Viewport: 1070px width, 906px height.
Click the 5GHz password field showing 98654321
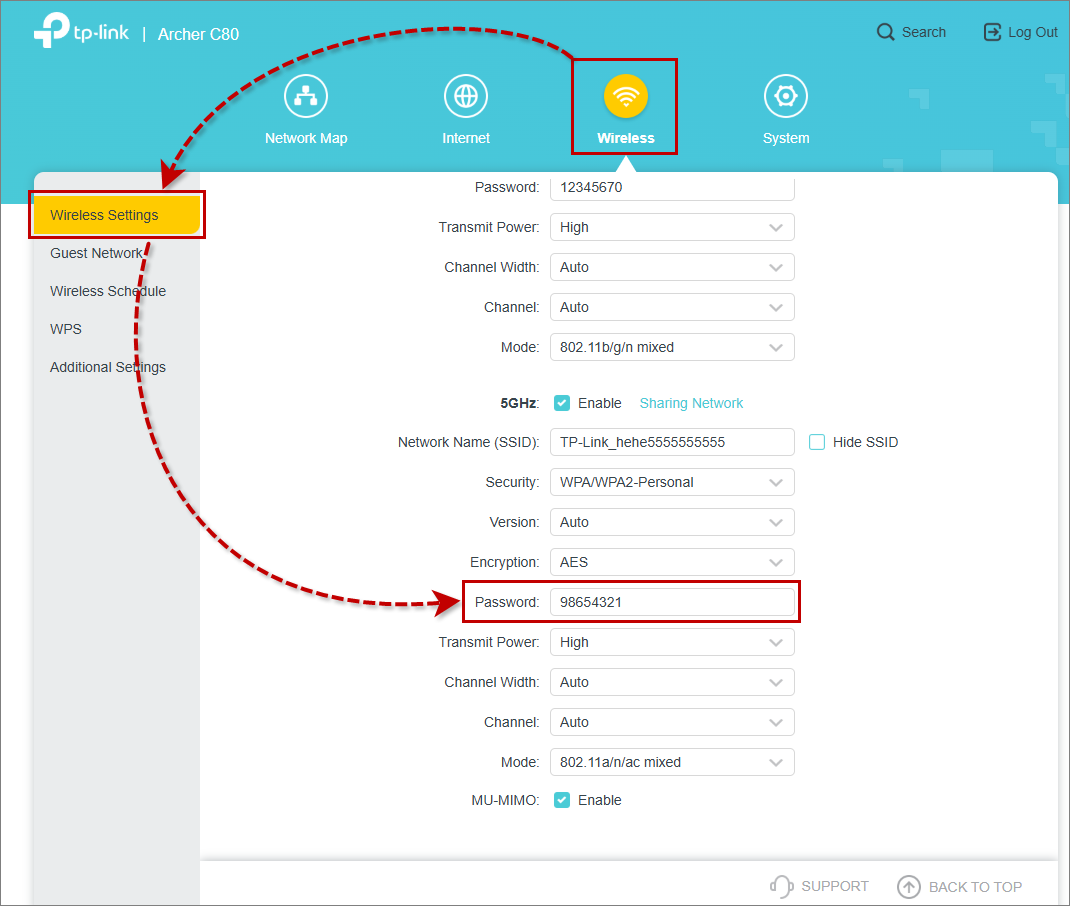(x=672, y=602)
